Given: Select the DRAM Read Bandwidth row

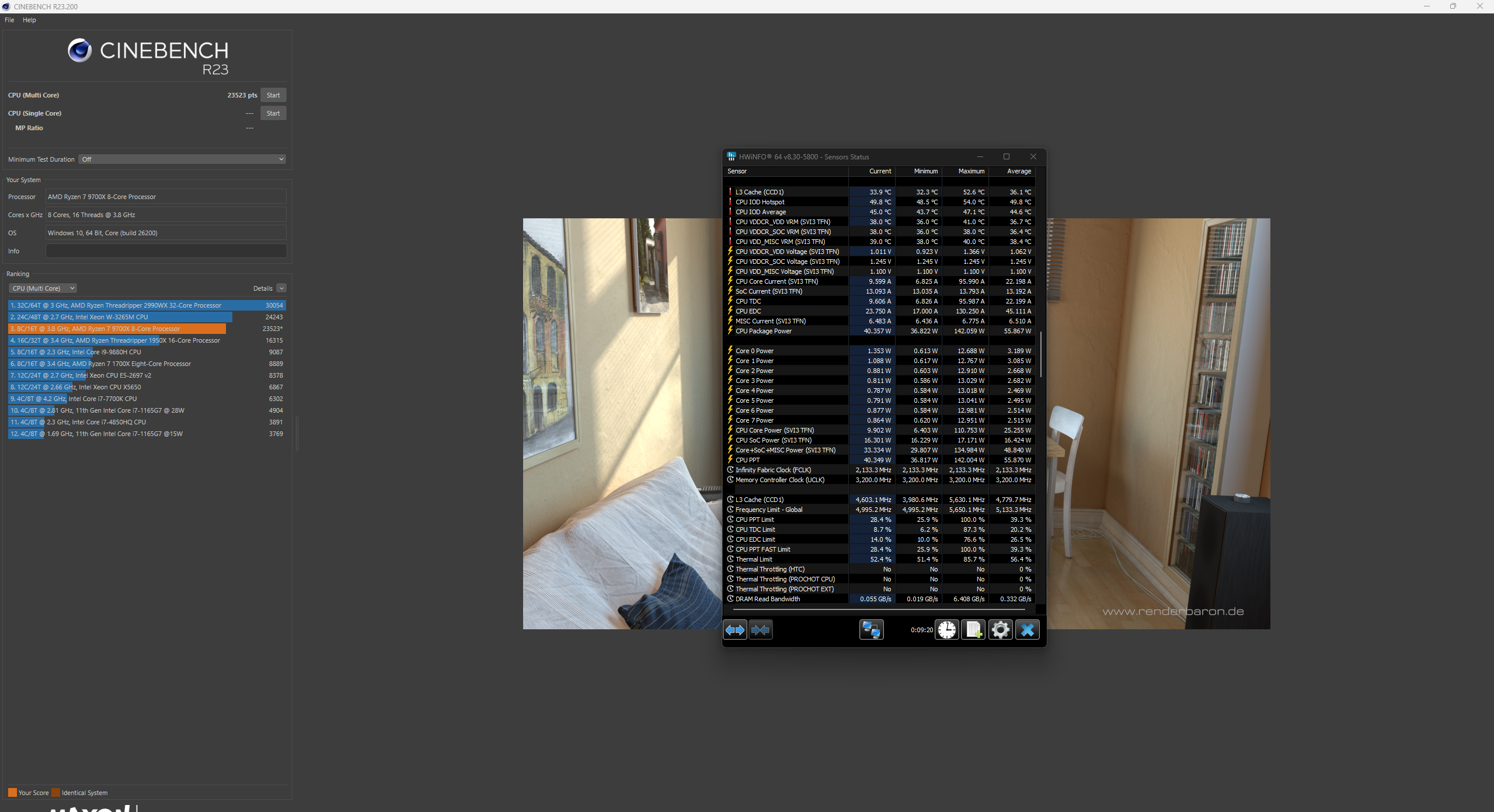Looking at the screenshot, I should pyautogui.click(x=879, y=599).
